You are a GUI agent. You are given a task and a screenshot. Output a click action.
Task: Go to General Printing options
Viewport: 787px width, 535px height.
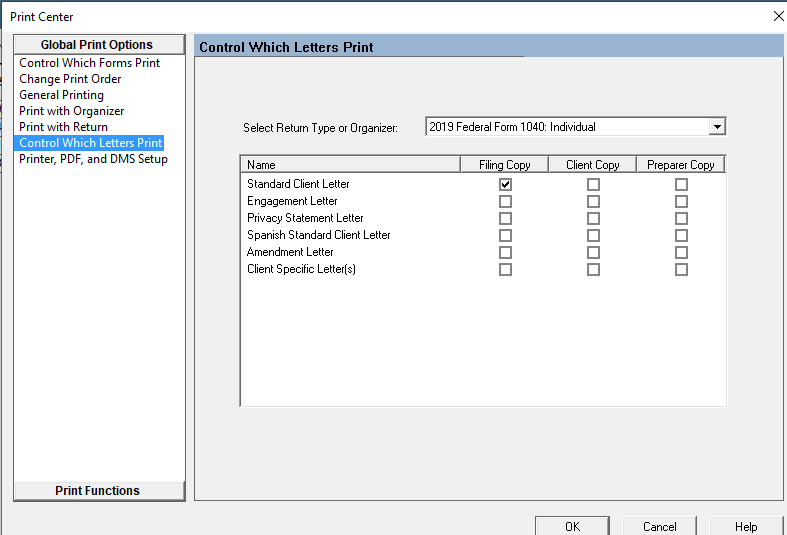[61, 95]
